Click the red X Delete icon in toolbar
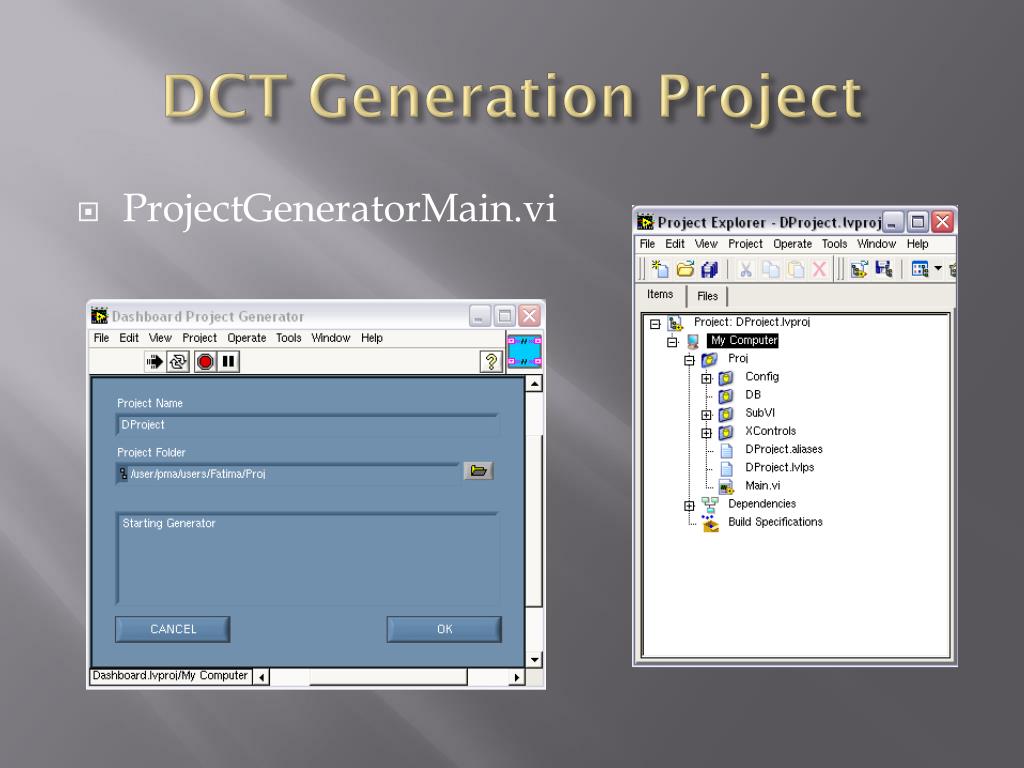The height and width of the screenshot is (768, 1024). pyautogui.click(x=819, y=268)
